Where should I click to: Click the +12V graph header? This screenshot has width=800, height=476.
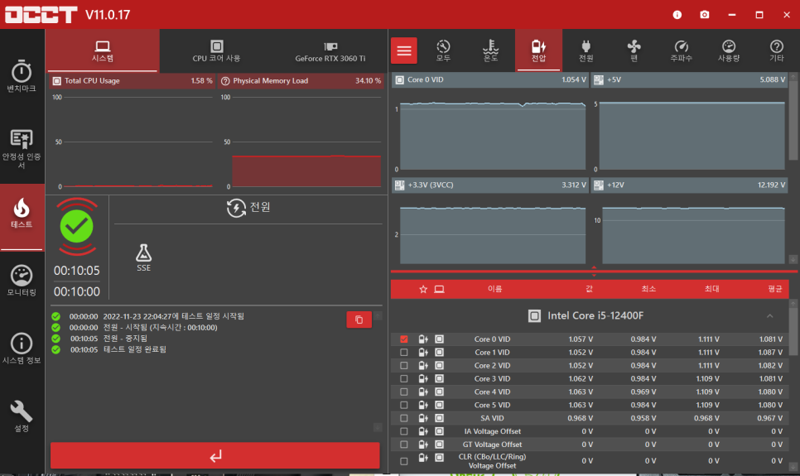click(x=689, y=185)
